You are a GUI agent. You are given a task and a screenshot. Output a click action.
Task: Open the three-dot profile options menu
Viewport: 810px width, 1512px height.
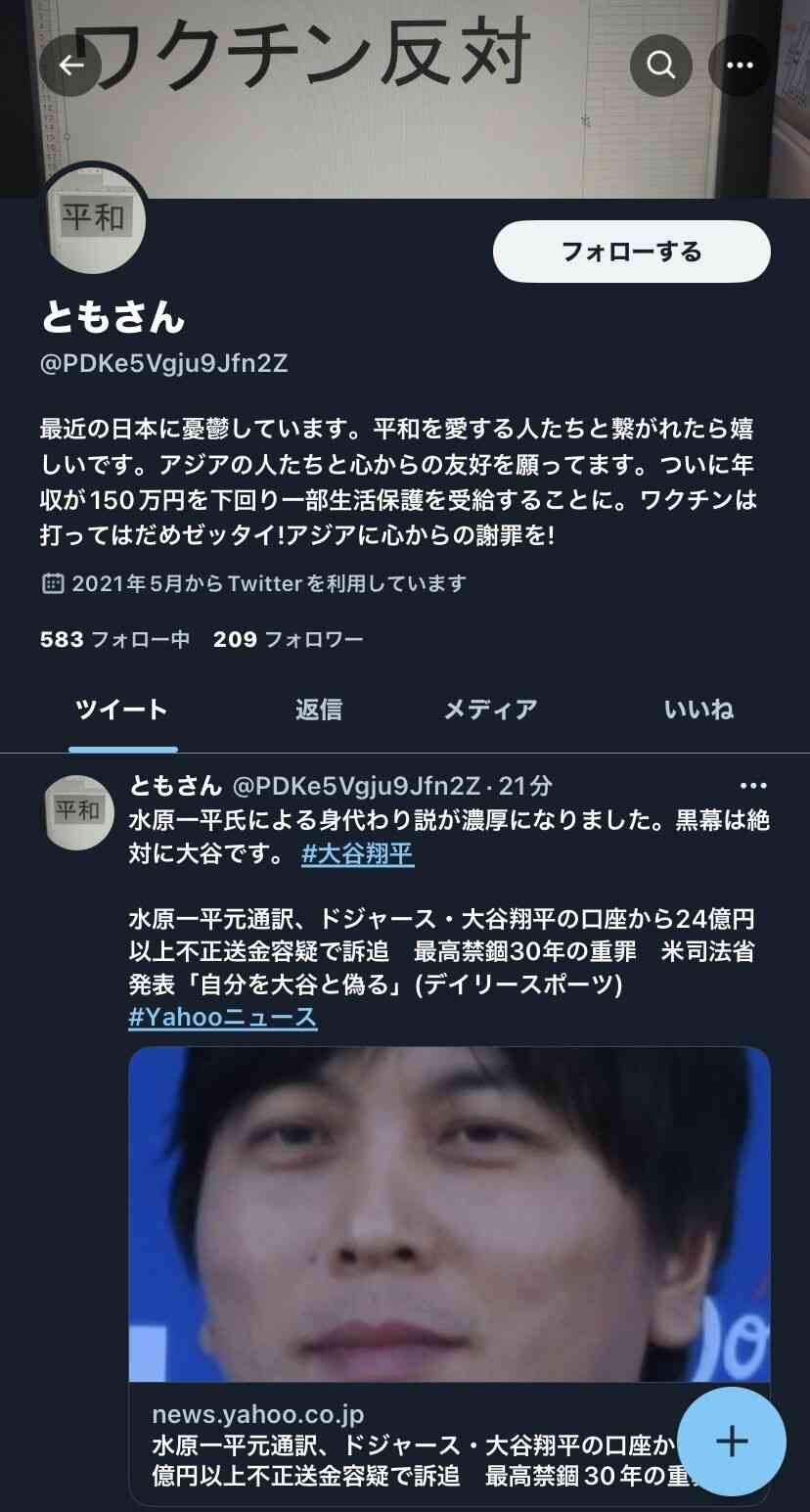[x=740, y=66]
